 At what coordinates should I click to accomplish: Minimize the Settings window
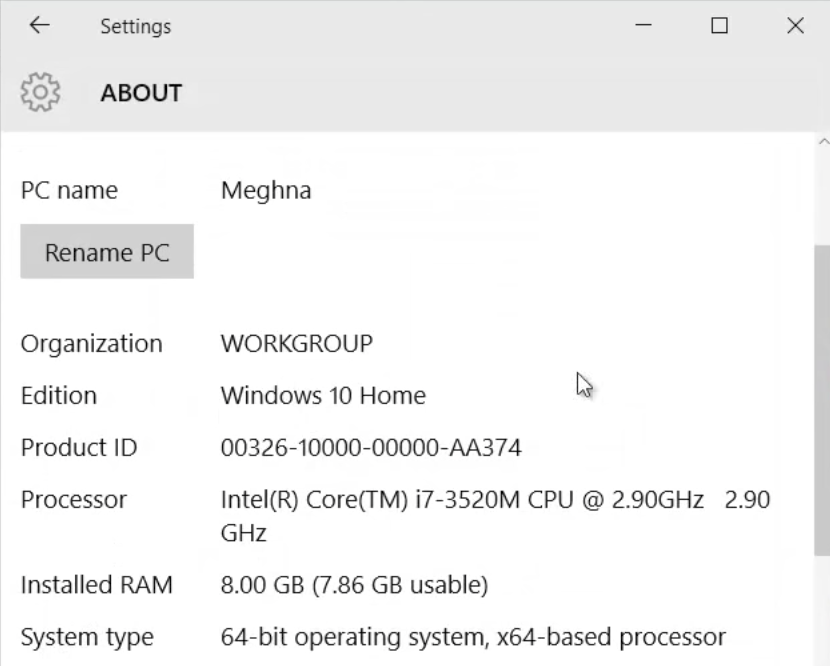point(645,26)
